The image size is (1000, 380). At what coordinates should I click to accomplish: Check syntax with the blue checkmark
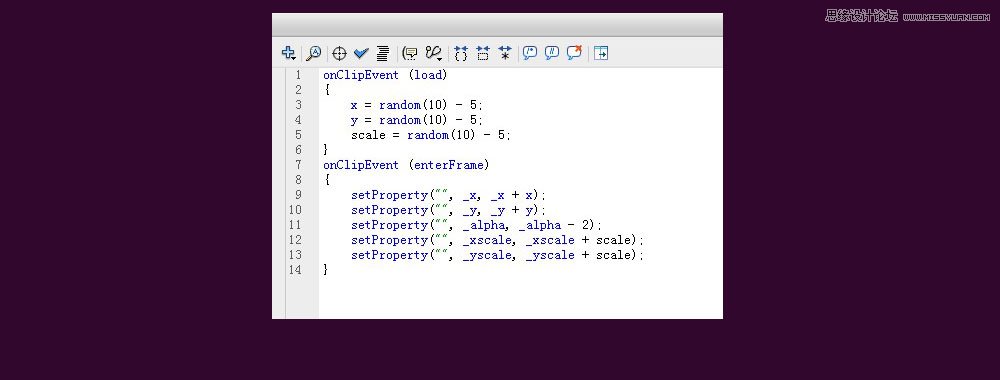361,53
